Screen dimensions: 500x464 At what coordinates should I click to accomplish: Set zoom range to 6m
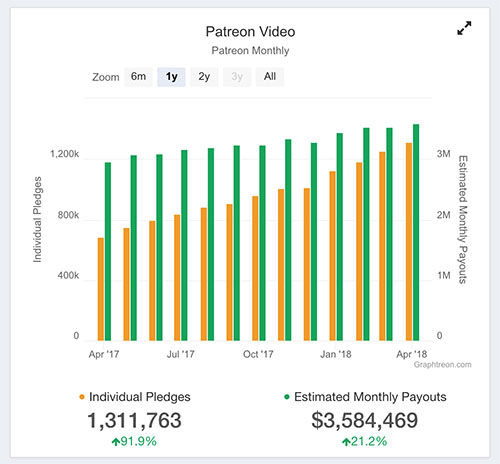[x=138, y=77]
